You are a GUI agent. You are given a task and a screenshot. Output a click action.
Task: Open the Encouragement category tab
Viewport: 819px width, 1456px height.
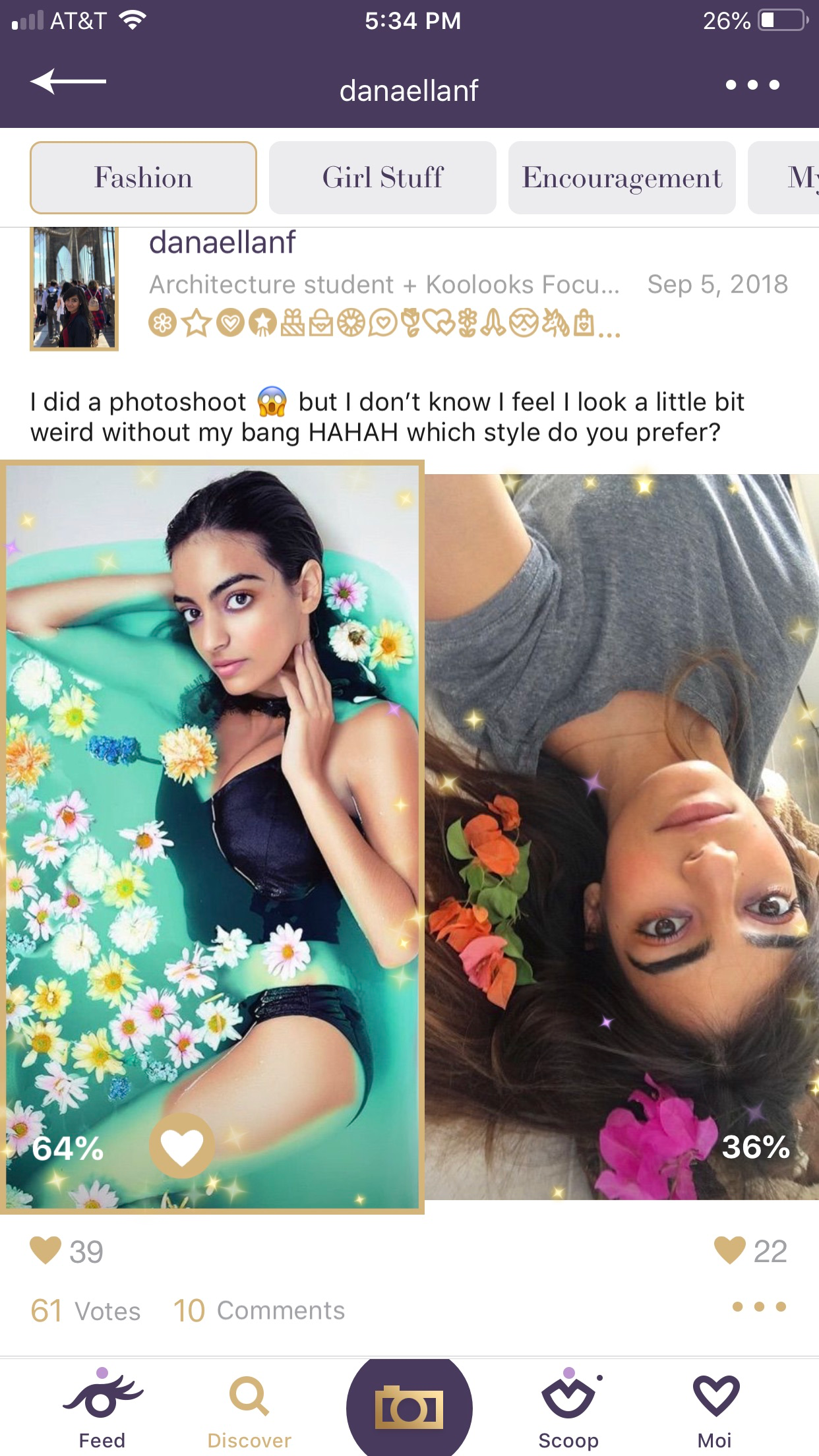(x=622, y=178)
